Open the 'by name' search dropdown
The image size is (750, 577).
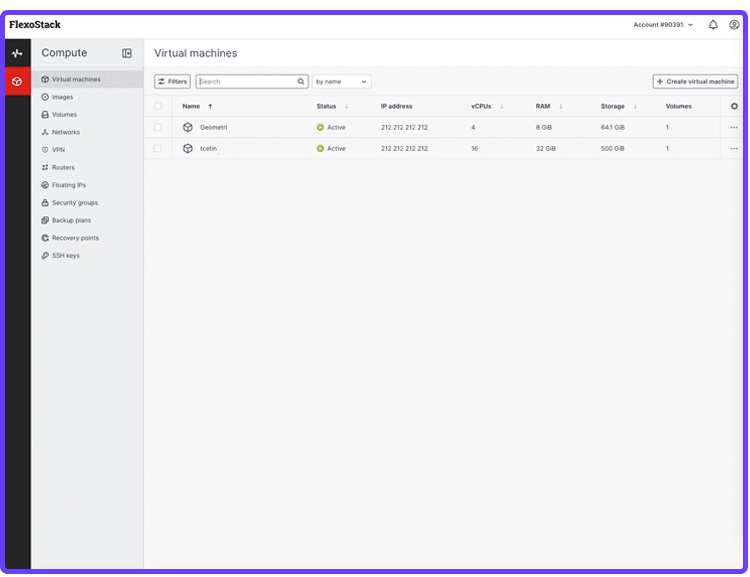(x=341, y=82)
